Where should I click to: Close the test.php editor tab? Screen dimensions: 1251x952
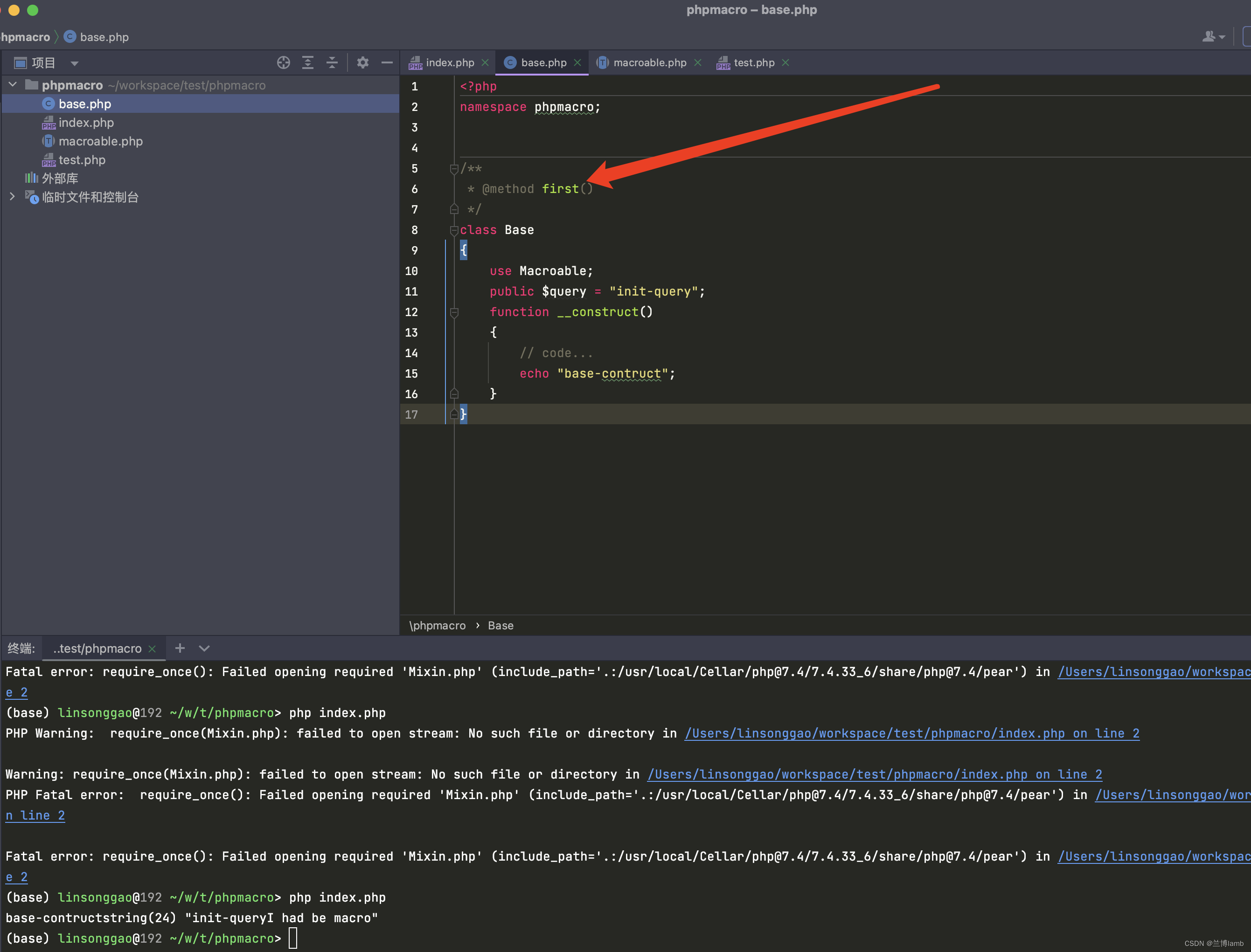785,62
